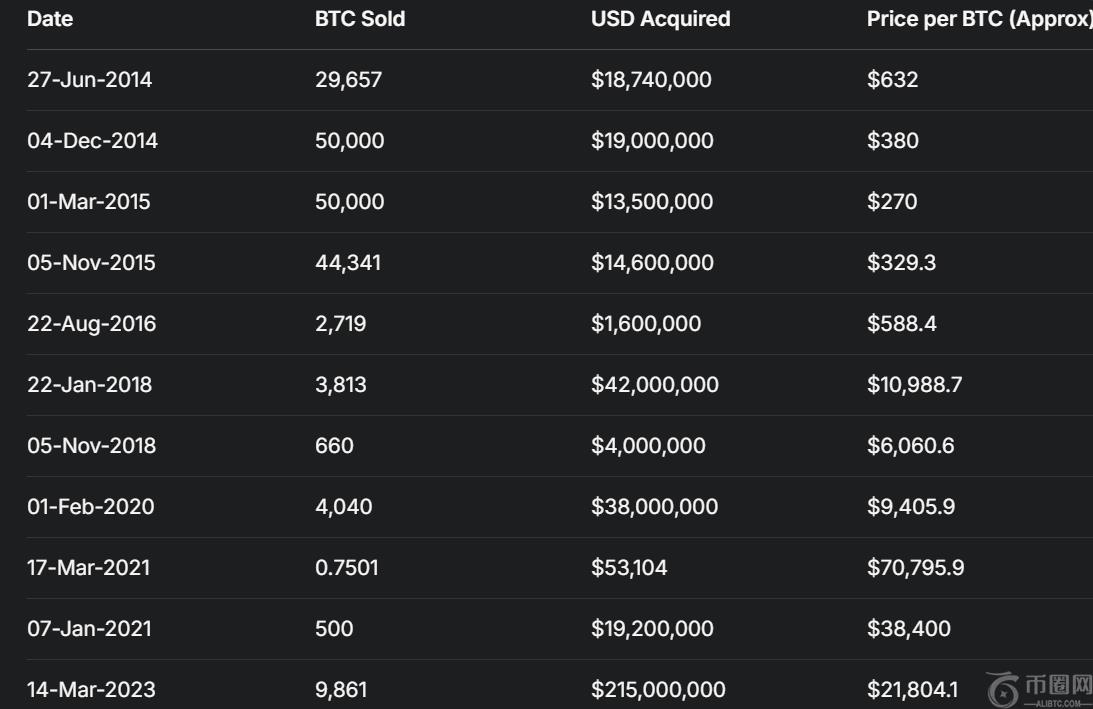Click the Date column header
The width and height of the screenshot is (1093, 709).
click(50, 19)
